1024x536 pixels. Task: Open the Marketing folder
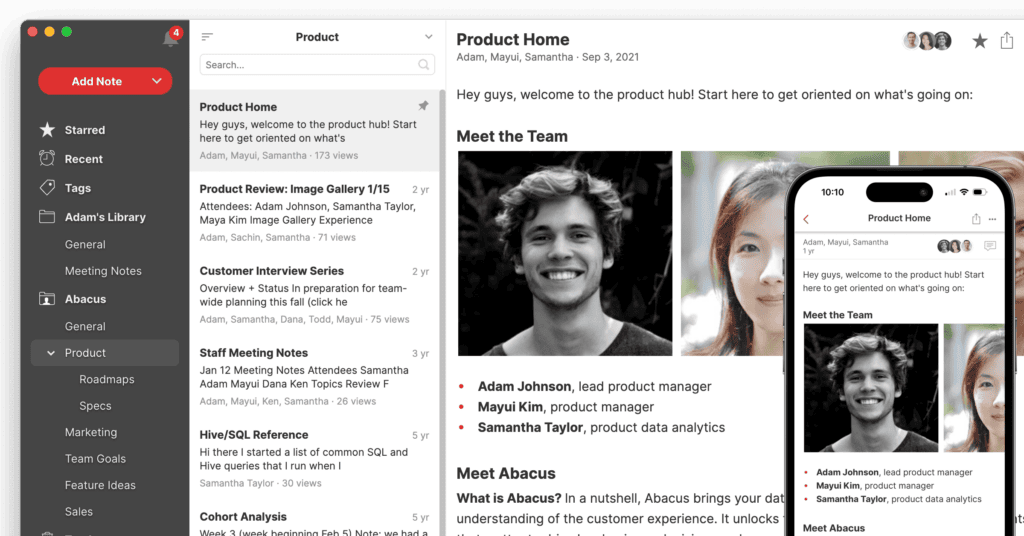tap(91, 432)
